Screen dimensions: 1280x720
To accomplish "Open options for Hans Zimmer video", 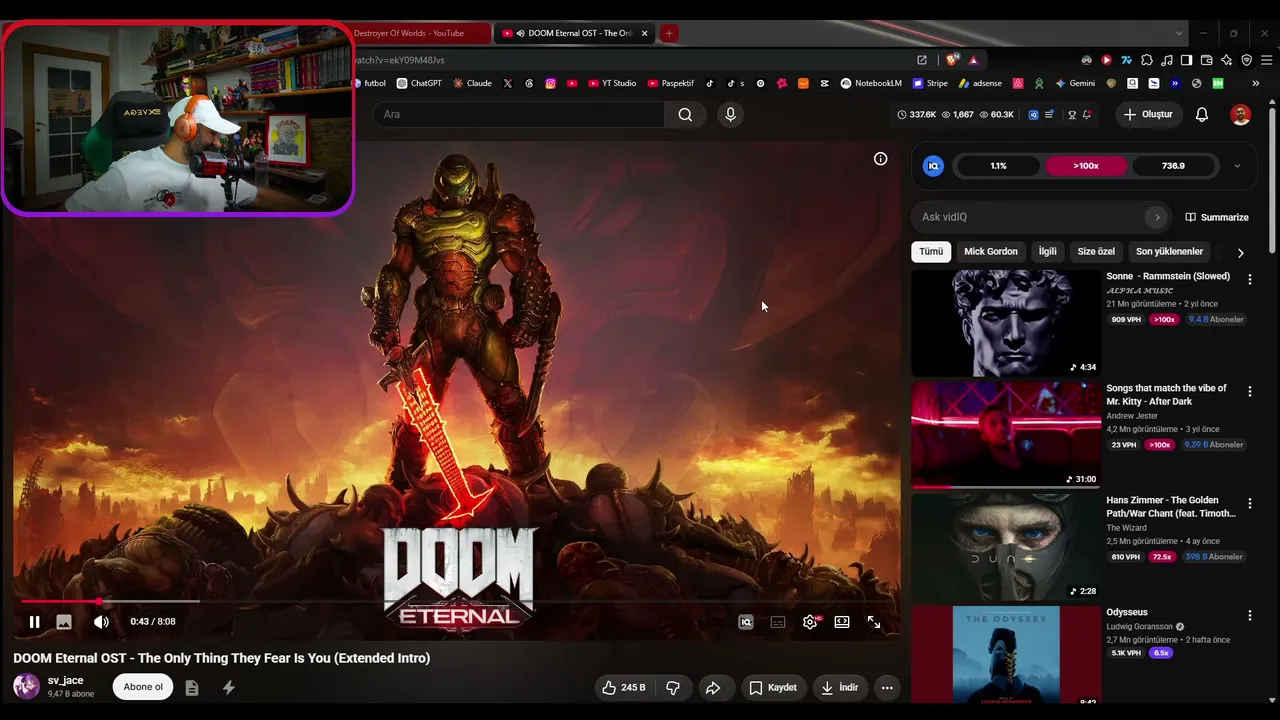I will click(x=1249, y=504).
